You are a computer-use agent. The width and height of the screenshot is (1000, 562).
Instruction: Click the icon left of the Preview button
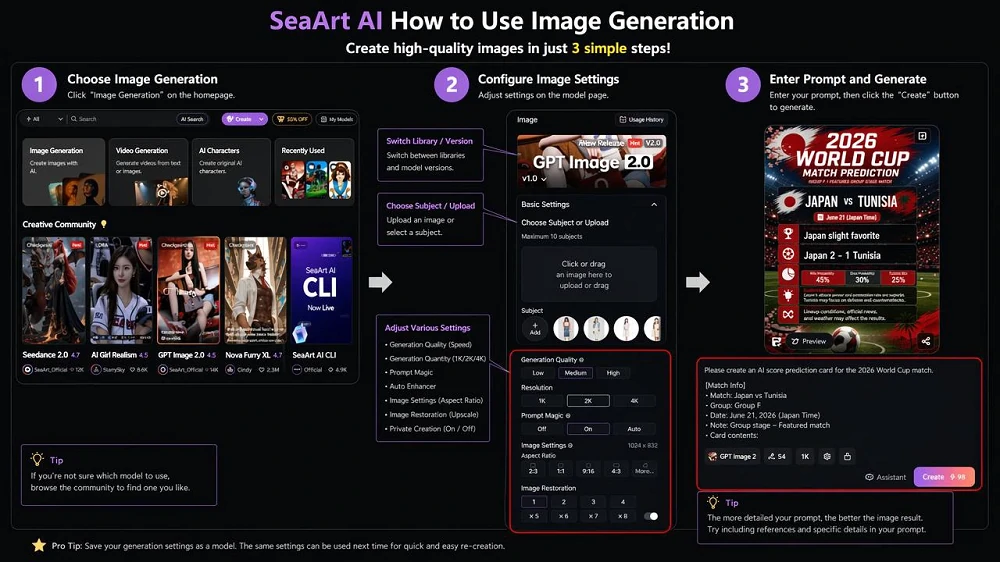point(776,341)
